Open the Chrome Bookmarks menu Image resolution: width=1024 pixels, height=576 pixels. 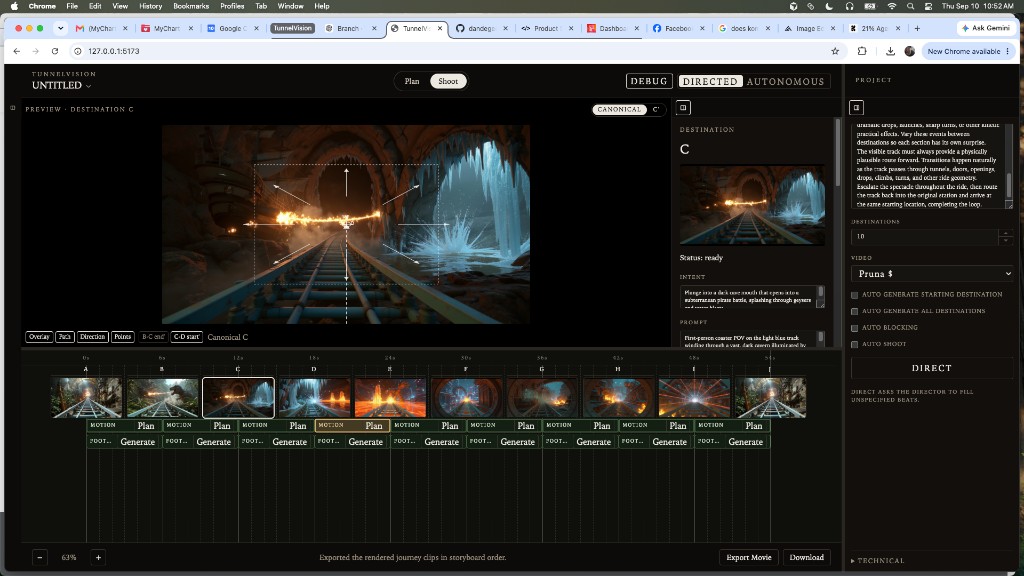pyautogui.click(x=191, y=6)
